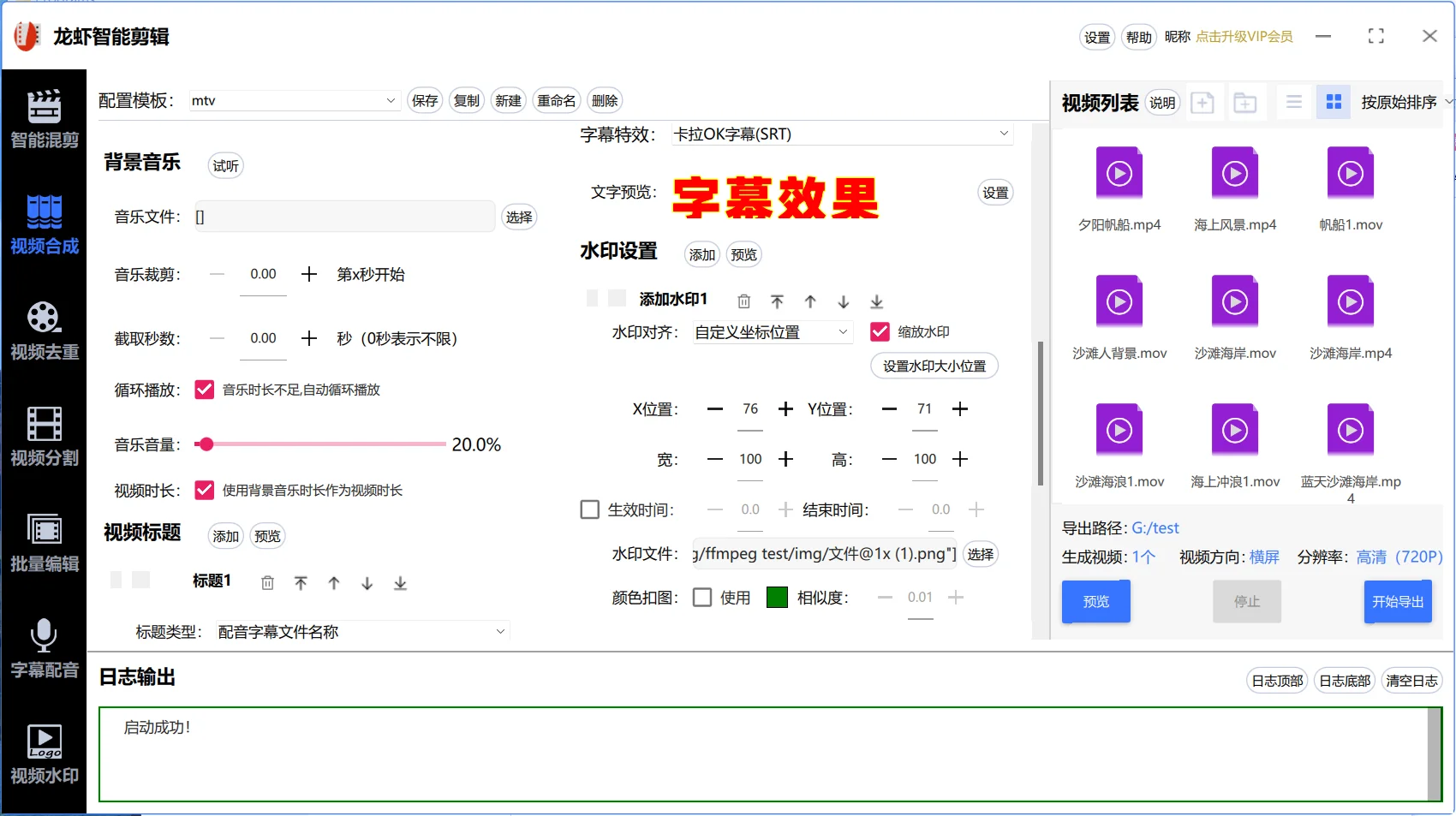Screen dimensions: 1456x816
Task: Expand the 配置模板 mtv dropdown
Action: pos(294,100)
